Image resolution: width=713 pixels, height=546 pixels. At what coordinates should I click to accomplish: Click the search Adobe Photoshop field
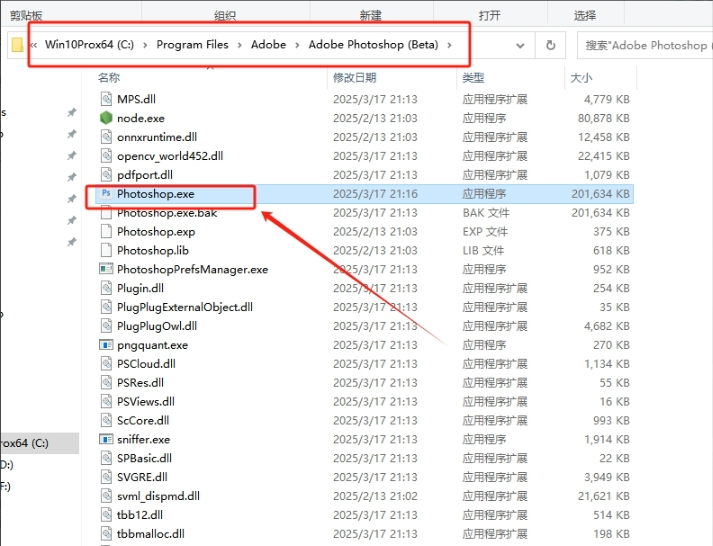(x=645, y=45)
